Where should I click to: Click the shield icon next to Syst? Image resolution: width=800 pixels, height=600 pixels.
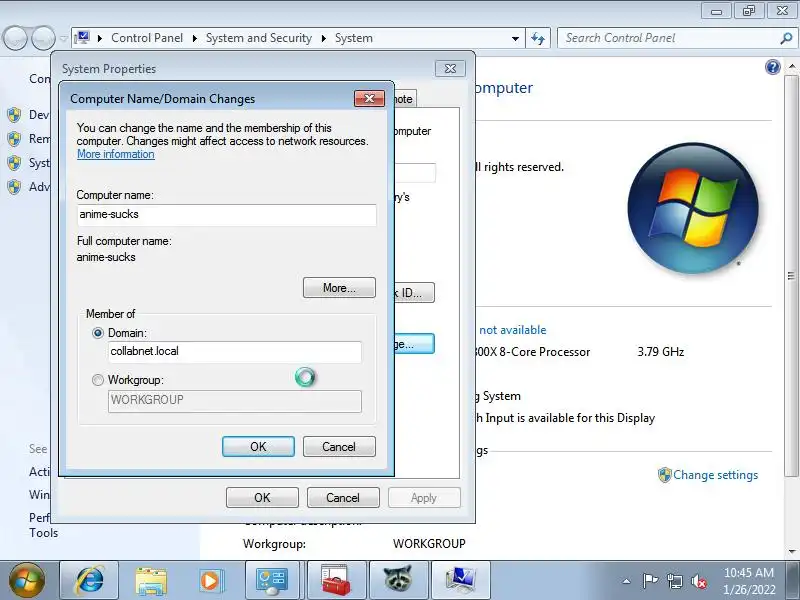14,163
